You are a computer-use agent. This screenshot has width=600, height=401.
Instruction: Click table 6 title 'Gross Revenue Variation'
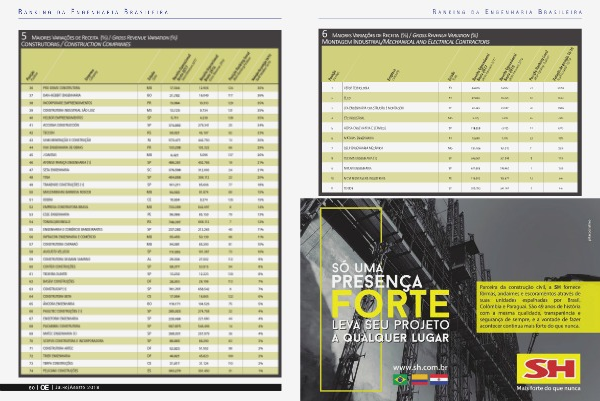[445, 35]
